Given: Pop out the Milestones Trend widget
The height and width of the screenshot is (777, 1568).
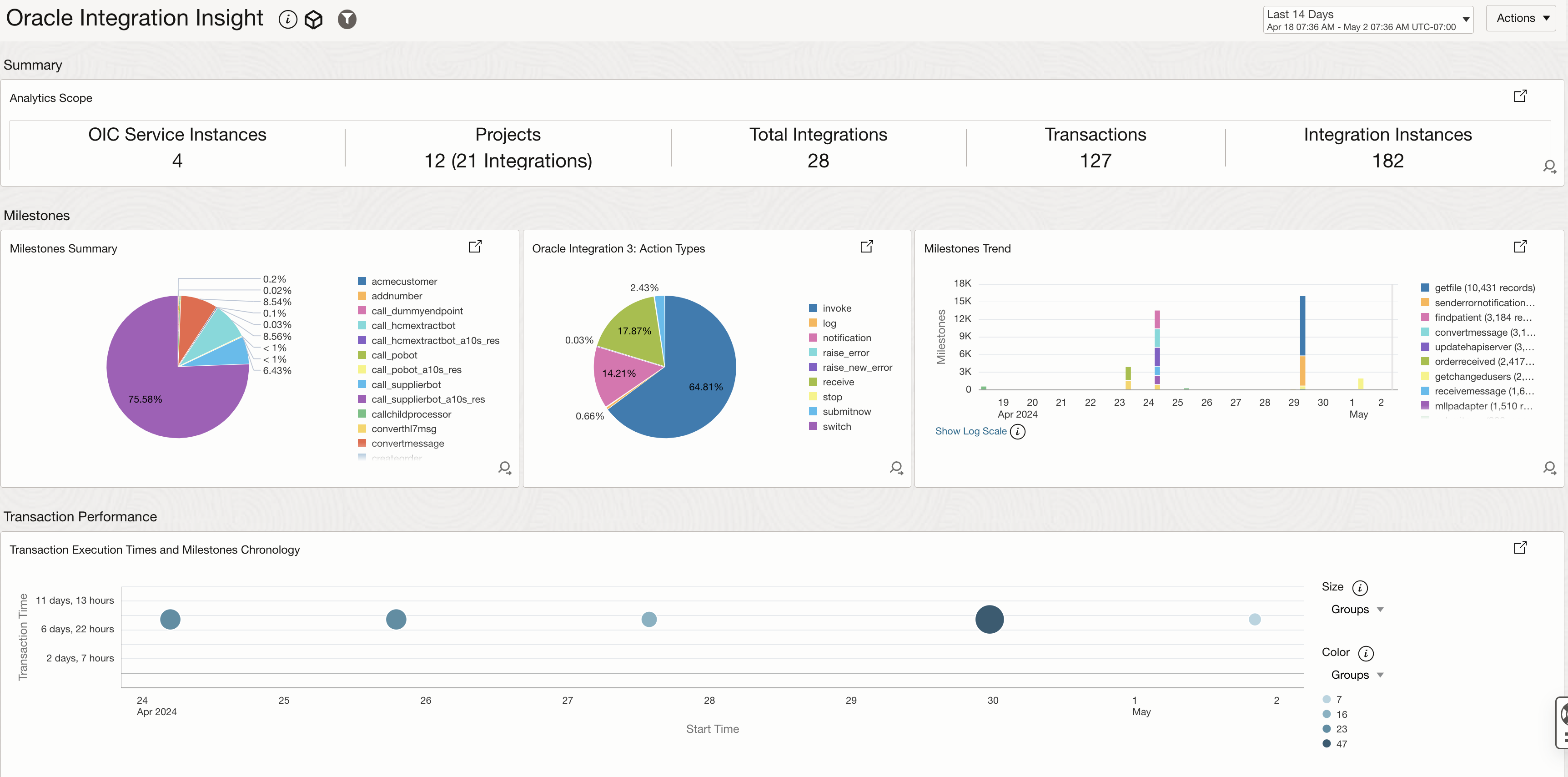Looking at the screenshot, I should click(1520, 247).
